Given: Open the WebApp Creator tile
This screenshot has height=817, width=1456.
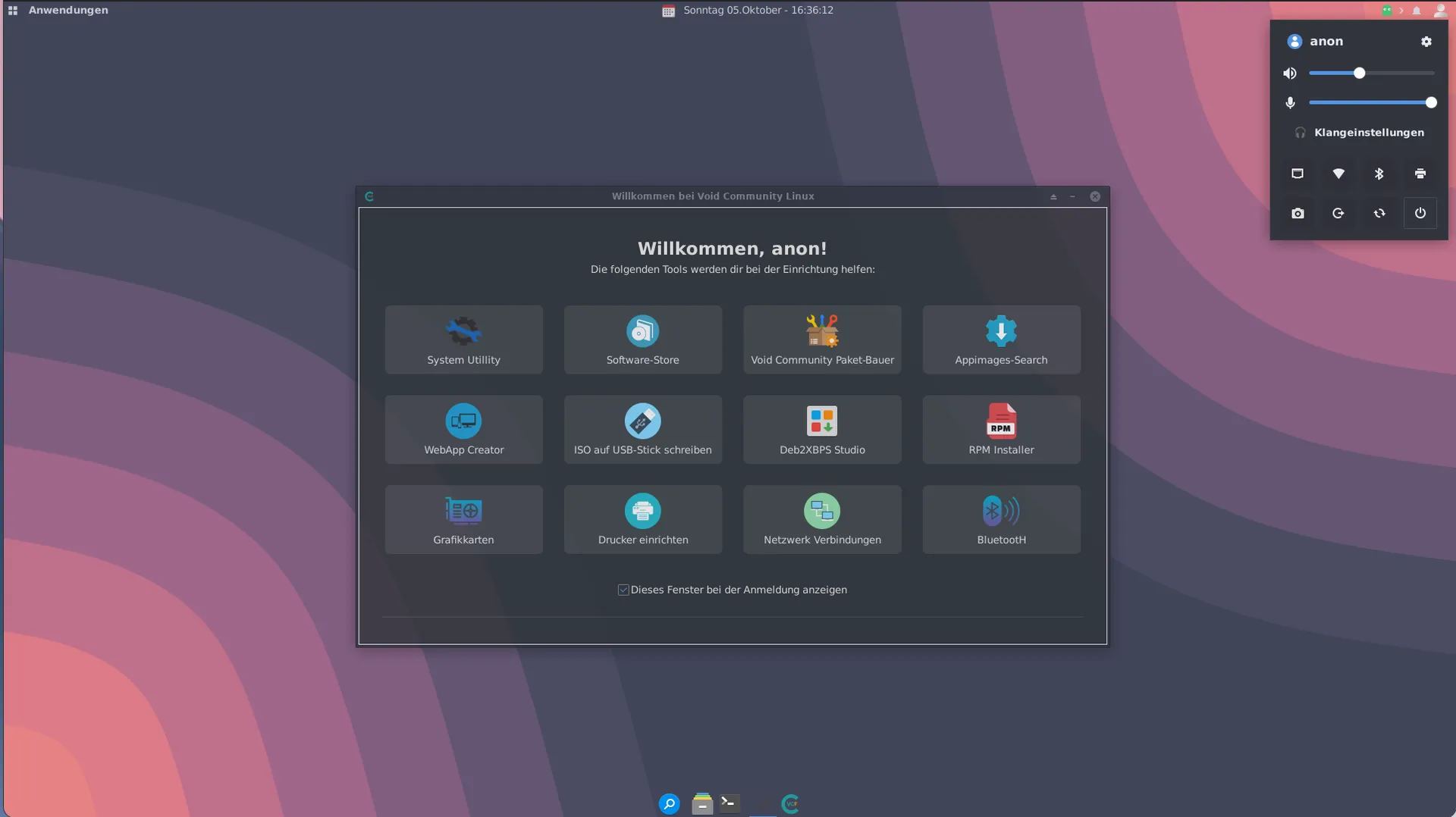Looking at the screenshot, I should coord(463,430).
